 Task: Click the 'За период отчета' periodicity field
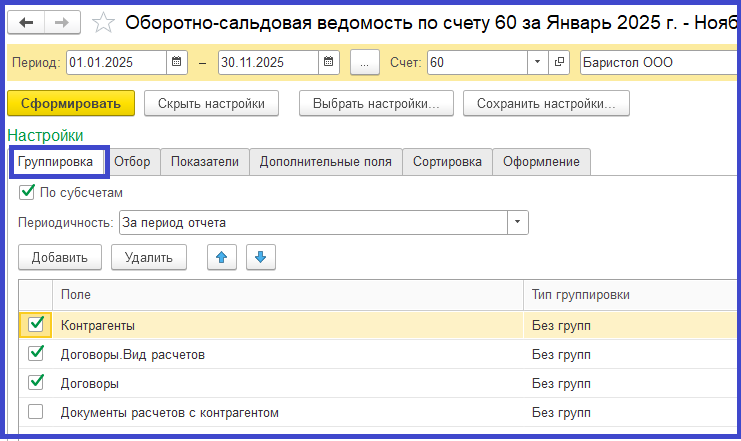pos(313,222)
